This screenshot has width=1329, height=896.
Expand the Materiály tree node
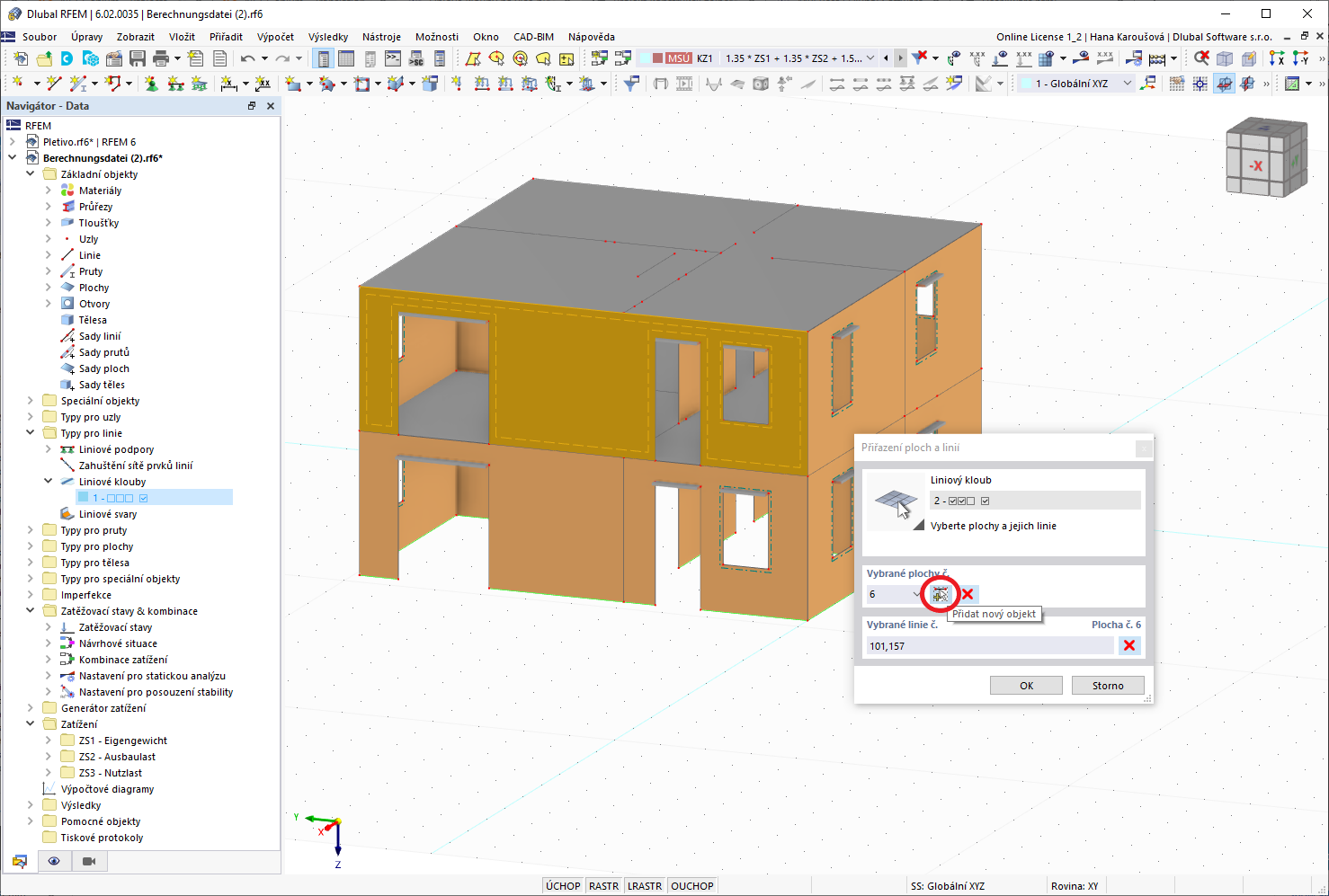49,191
